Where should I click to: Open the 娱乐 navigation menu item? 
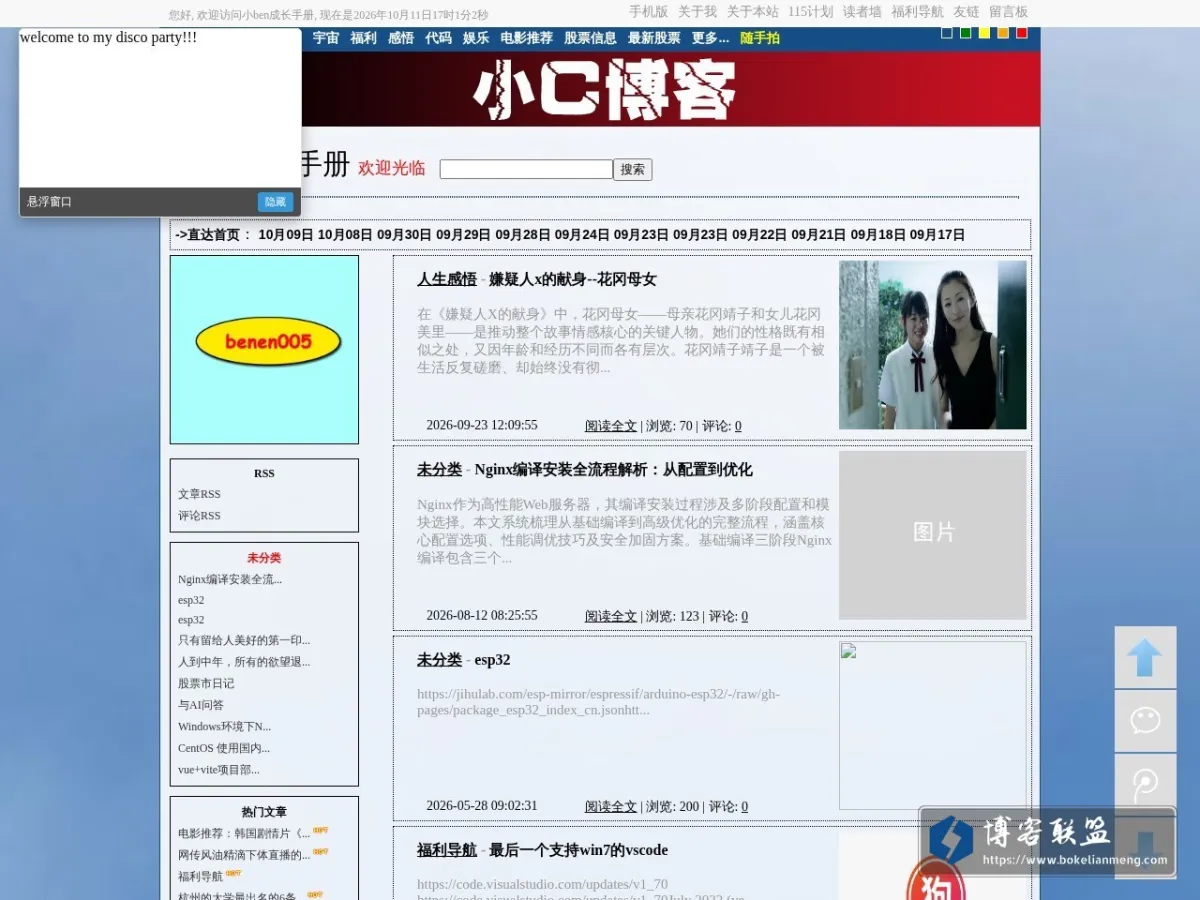[x=476, y=38]
